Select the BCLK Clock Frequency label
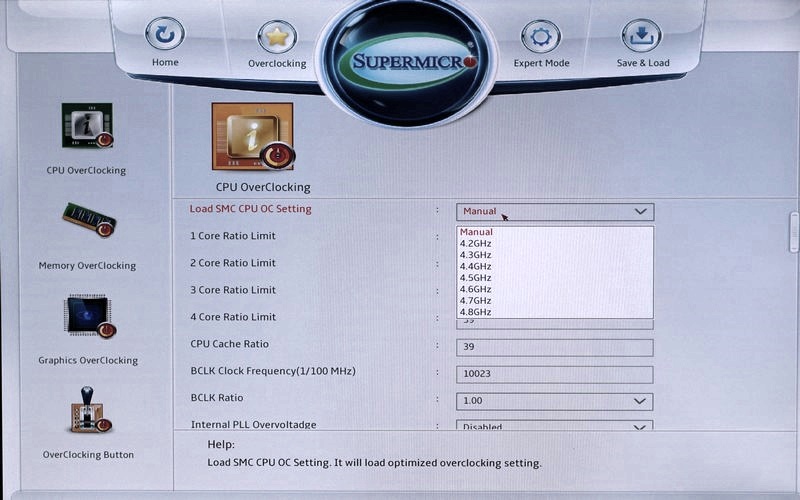 coord(273,371)
